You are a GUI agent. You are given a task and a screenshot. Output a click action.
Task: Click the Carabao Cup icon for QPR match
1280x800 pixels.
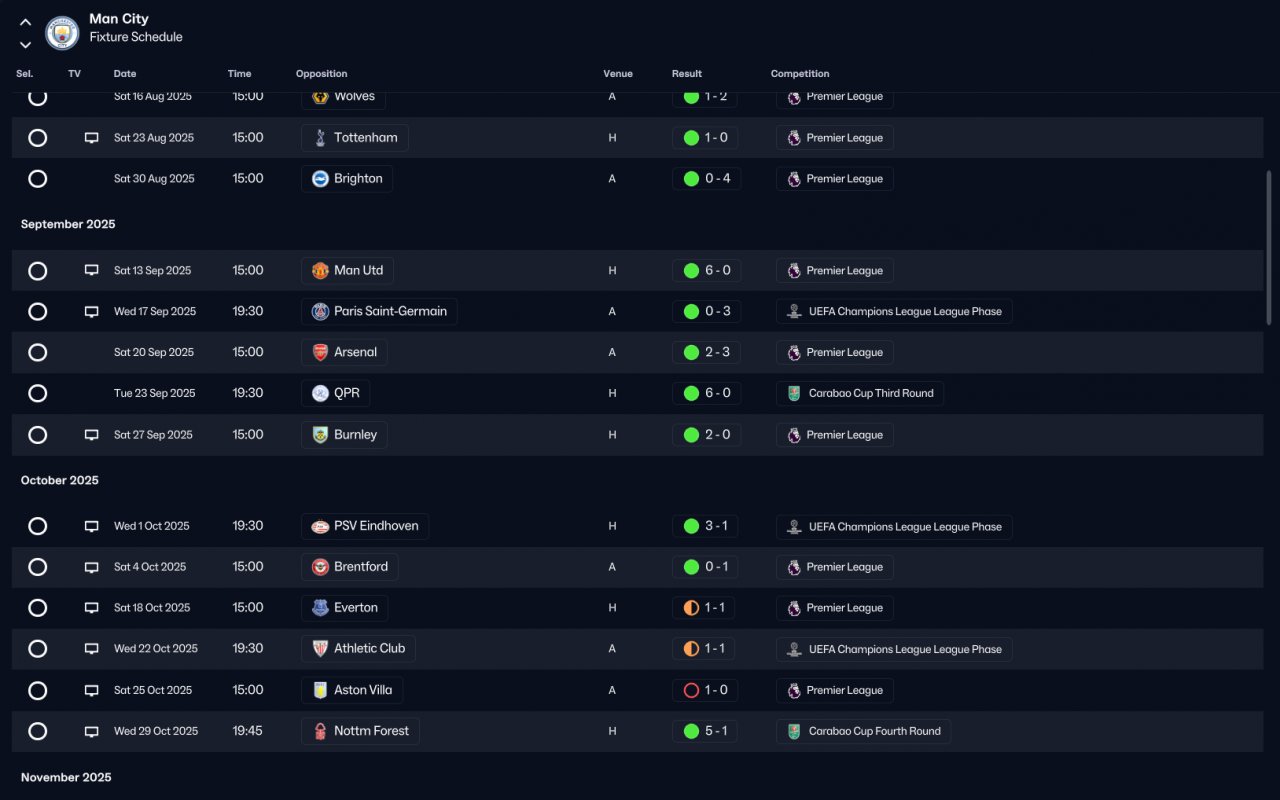794,393
